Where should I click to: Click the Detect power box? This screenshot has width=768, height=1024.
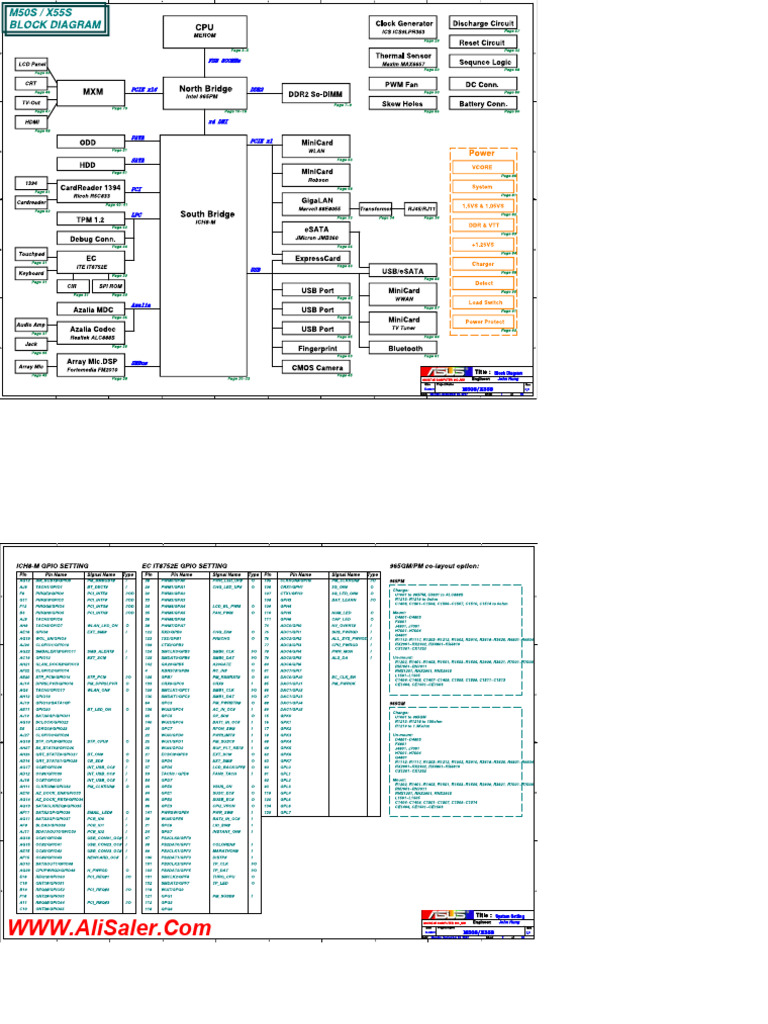point(483,283)
